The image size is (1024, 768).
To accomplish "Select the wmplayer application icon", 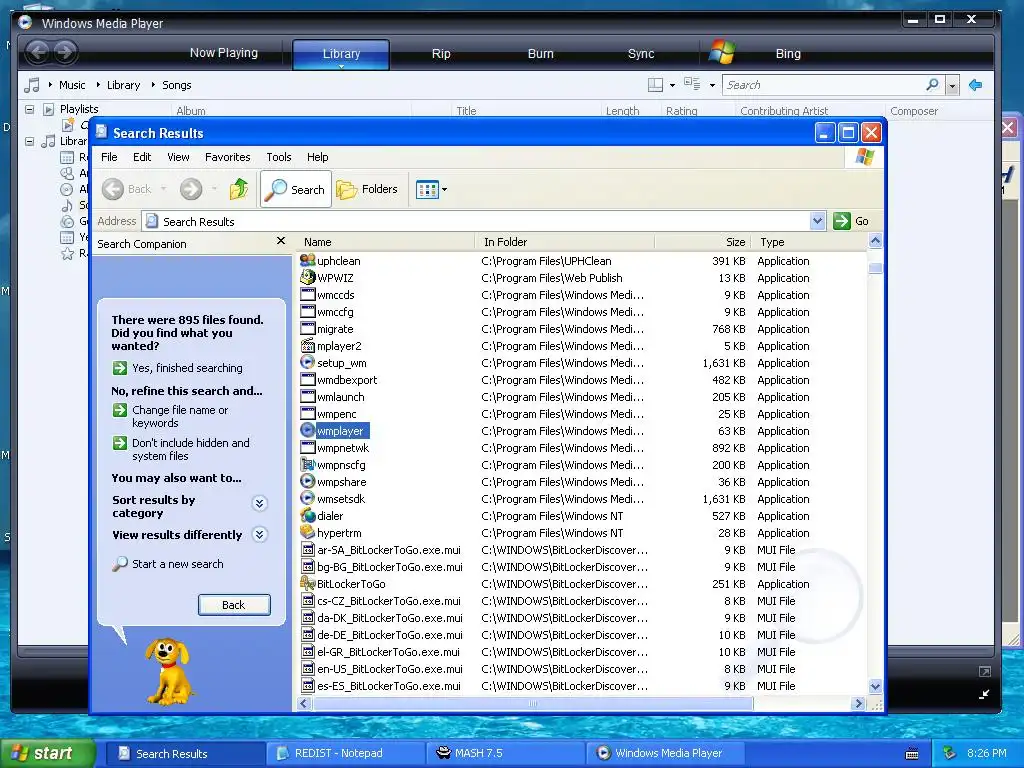I will [308, 430].
